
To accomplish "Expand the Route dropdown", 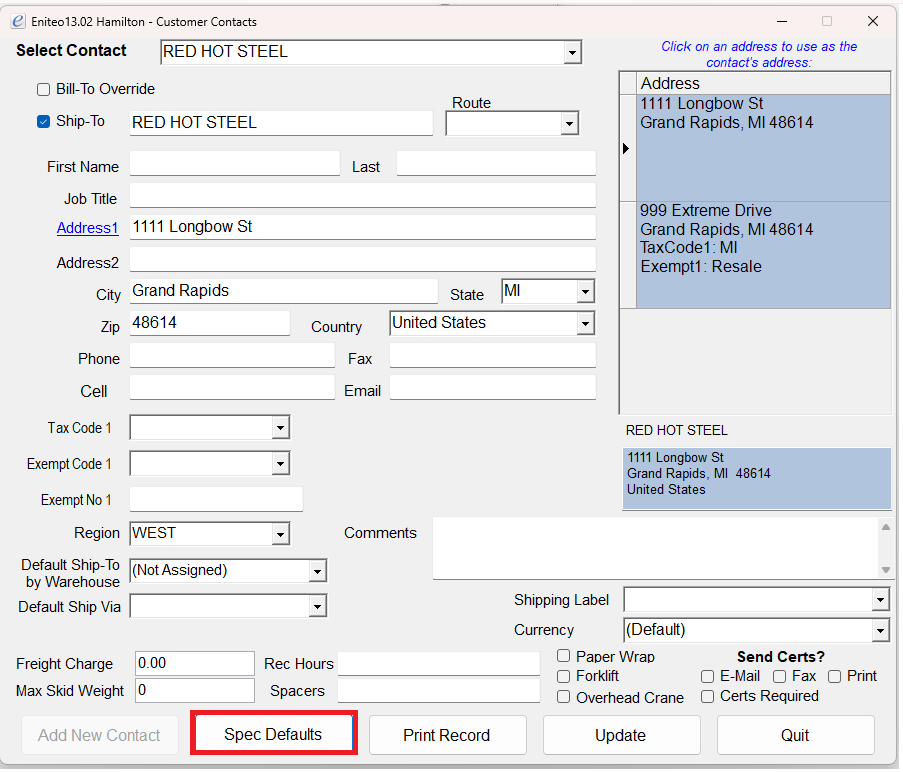I will (569, 123).
